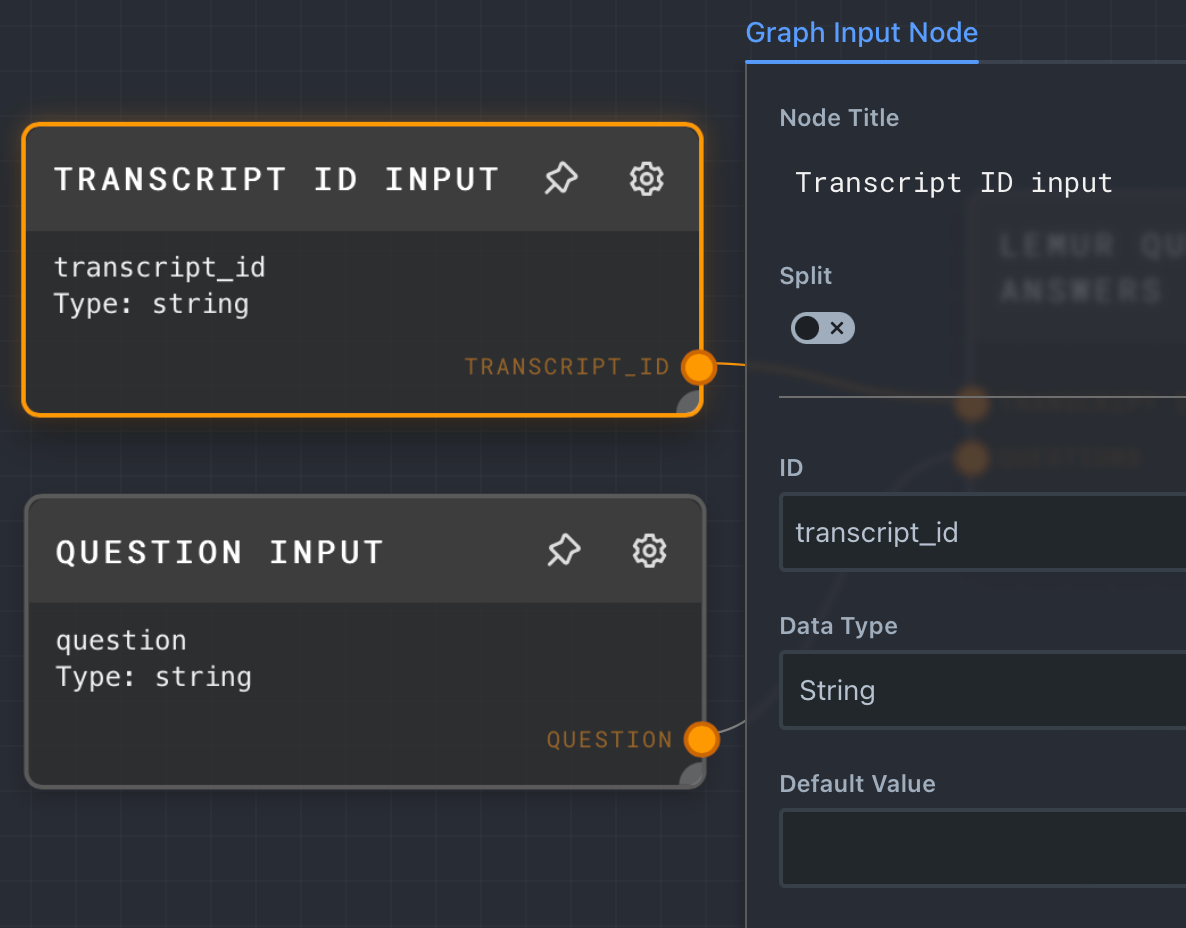1186x928 pixels.
Task: Click 'Type: string' in Transcript ID Input node
Action: [x=151, y=304]
